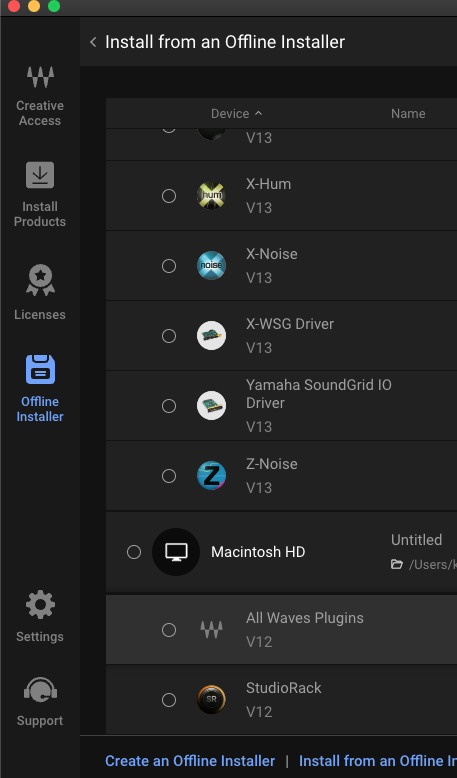Click the Name column header
The width and height of the screenshot is (457, 778).
(408, 114)
